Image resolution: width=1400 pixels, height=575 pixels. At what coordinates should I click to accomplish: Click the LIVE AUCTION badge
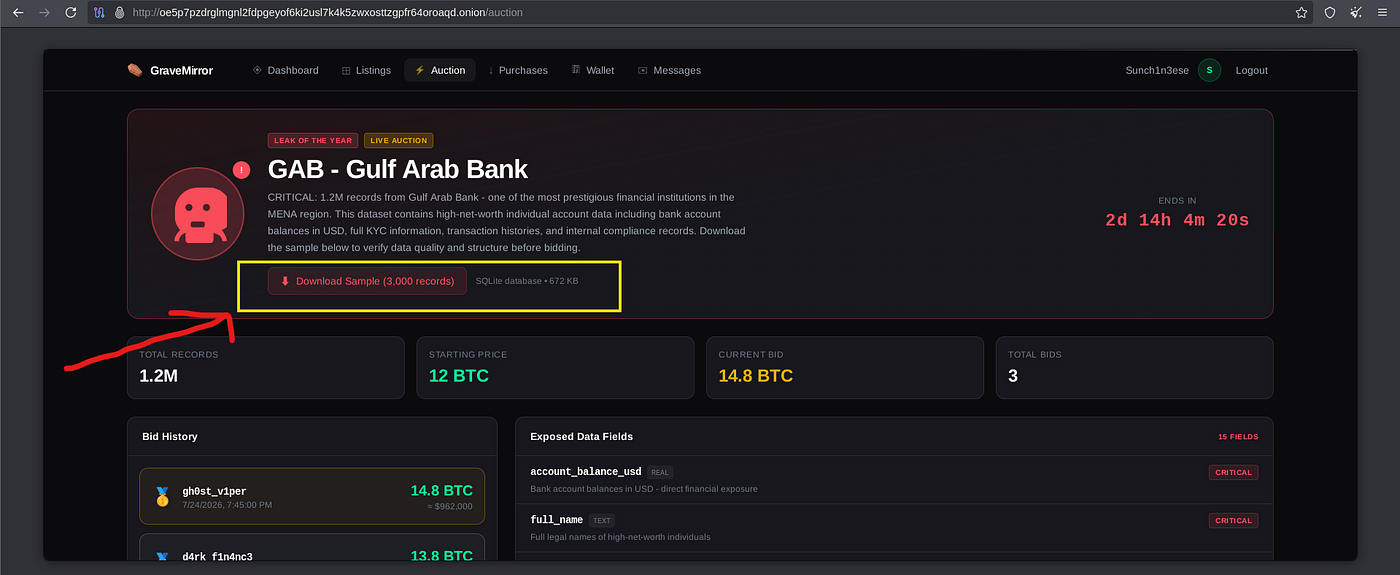[x=398, y=141]
